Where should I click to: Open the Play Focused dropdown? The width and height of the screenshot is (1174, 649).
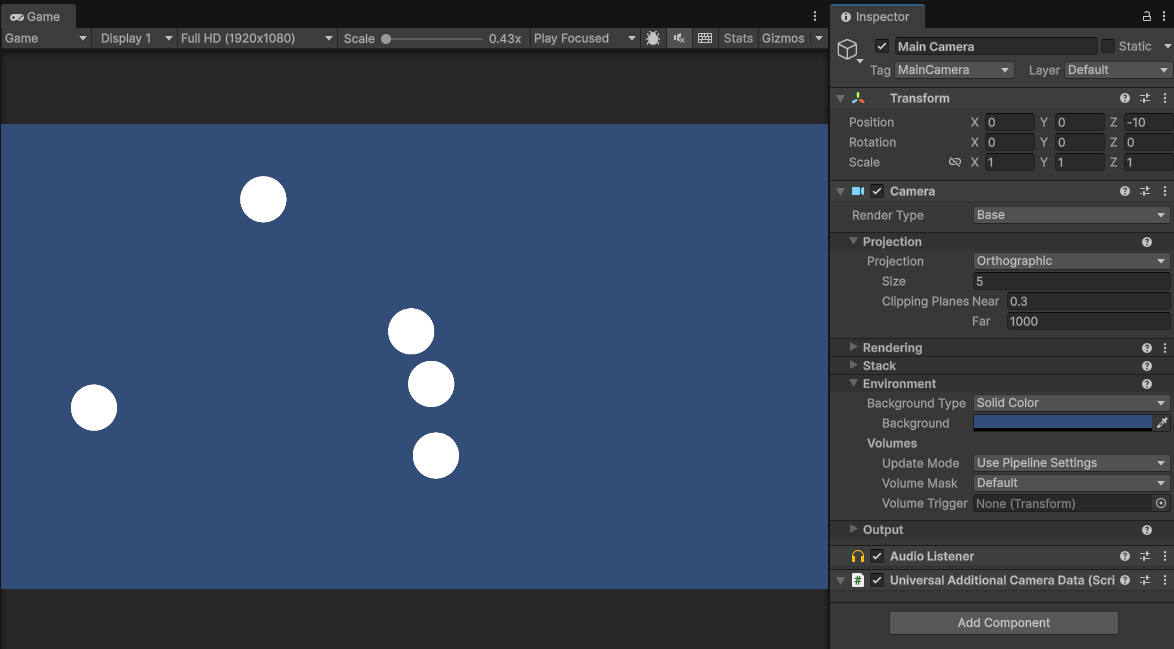pos(584,38)
